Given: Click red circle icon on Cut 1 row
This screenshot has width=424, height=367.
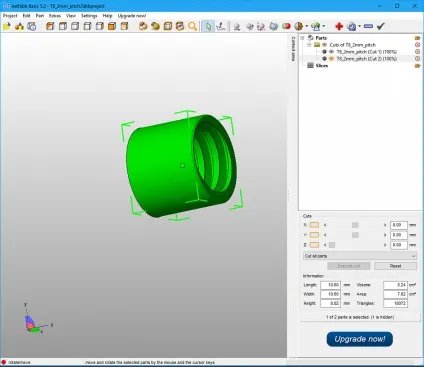Looking at the screenshot, I should [x=417, y=52].
